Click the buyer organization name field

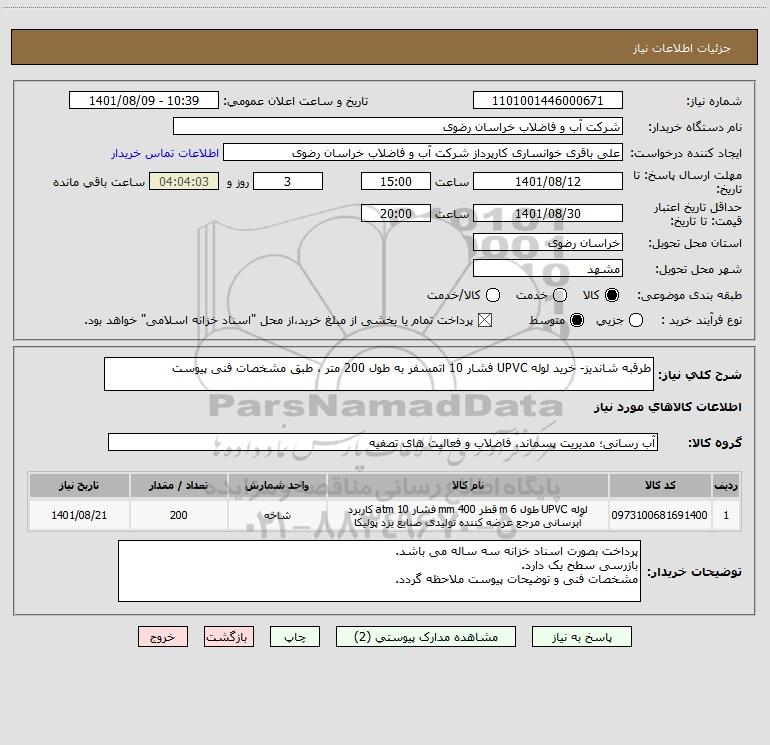point(398,126)
